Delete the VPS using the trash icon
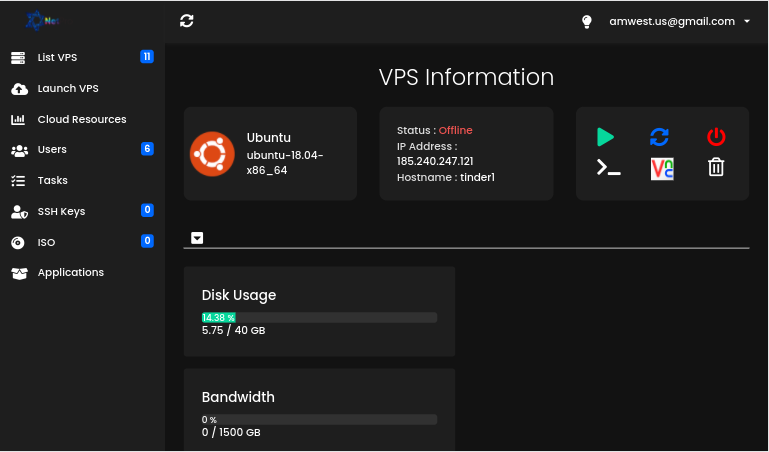The height and width of the screenshot is (452, 769). (716, 168)
